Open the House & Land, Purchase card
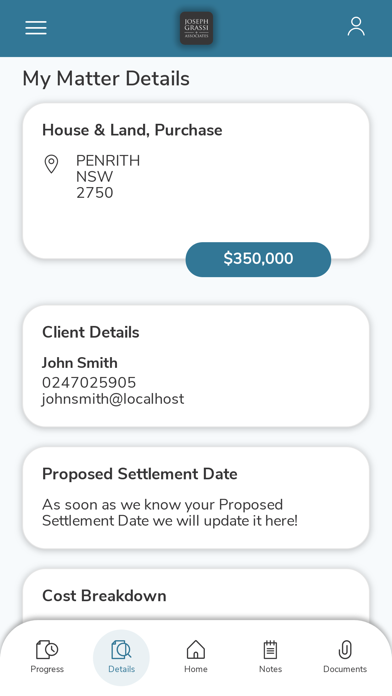Viewport: 392px width, 696px height. click(x=196, y=181)
